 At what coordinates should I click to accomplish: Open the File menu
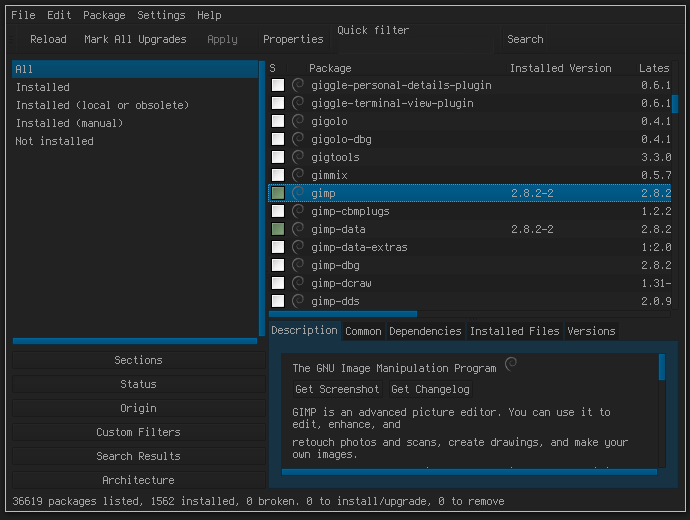[23, 15]
